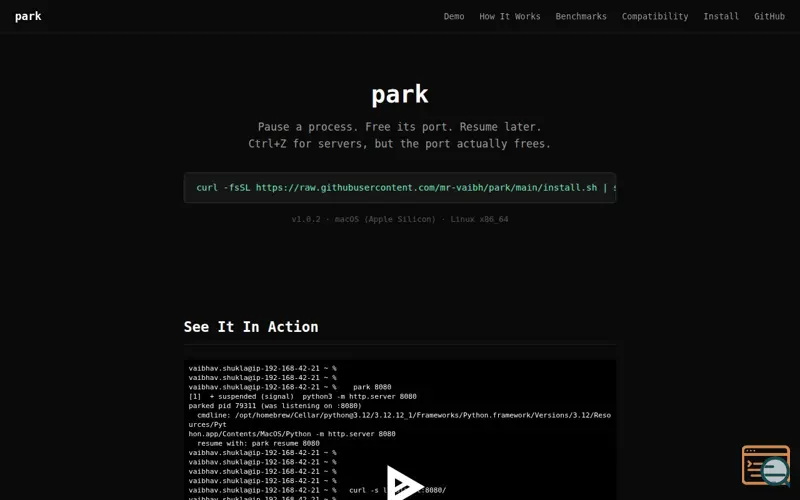The image size is (800, 500).
Task: Visit the GitHub link in navbar
Action: (769, 16)
